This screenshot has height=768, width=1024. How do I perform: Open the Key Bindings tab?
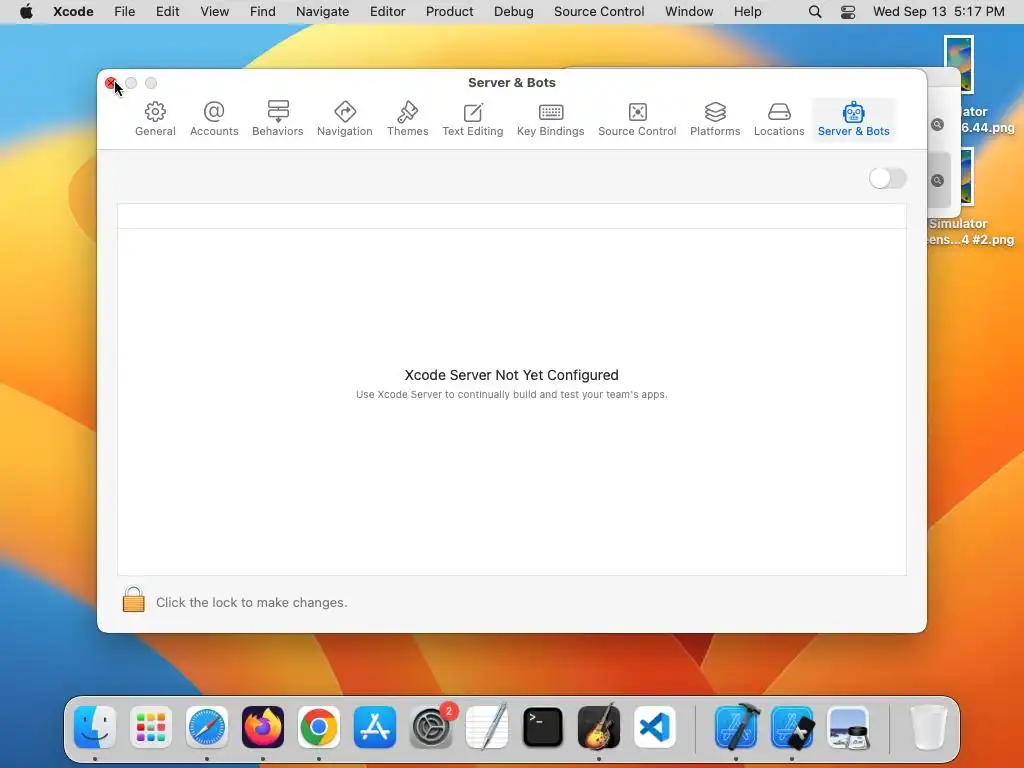[551, 119]
